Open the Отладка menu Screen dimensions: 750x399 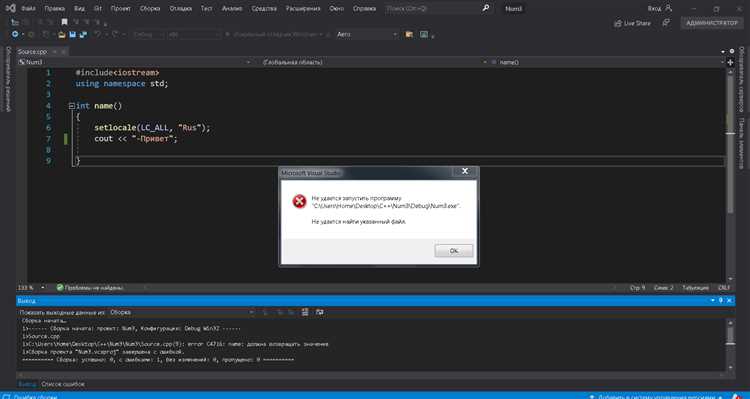(181, 9)
